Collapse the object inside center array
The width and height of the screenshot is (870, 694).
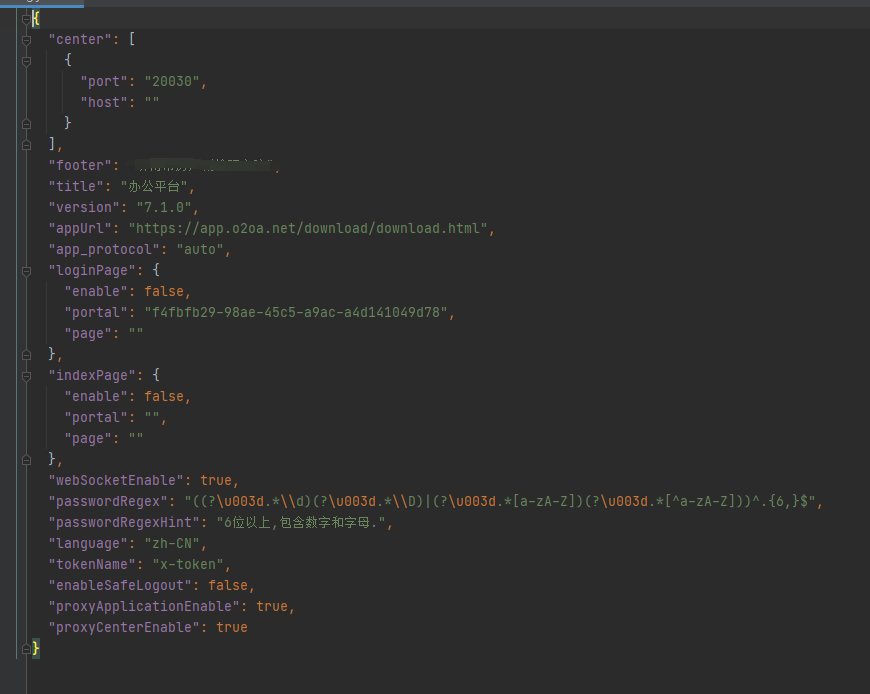[26, 61]
